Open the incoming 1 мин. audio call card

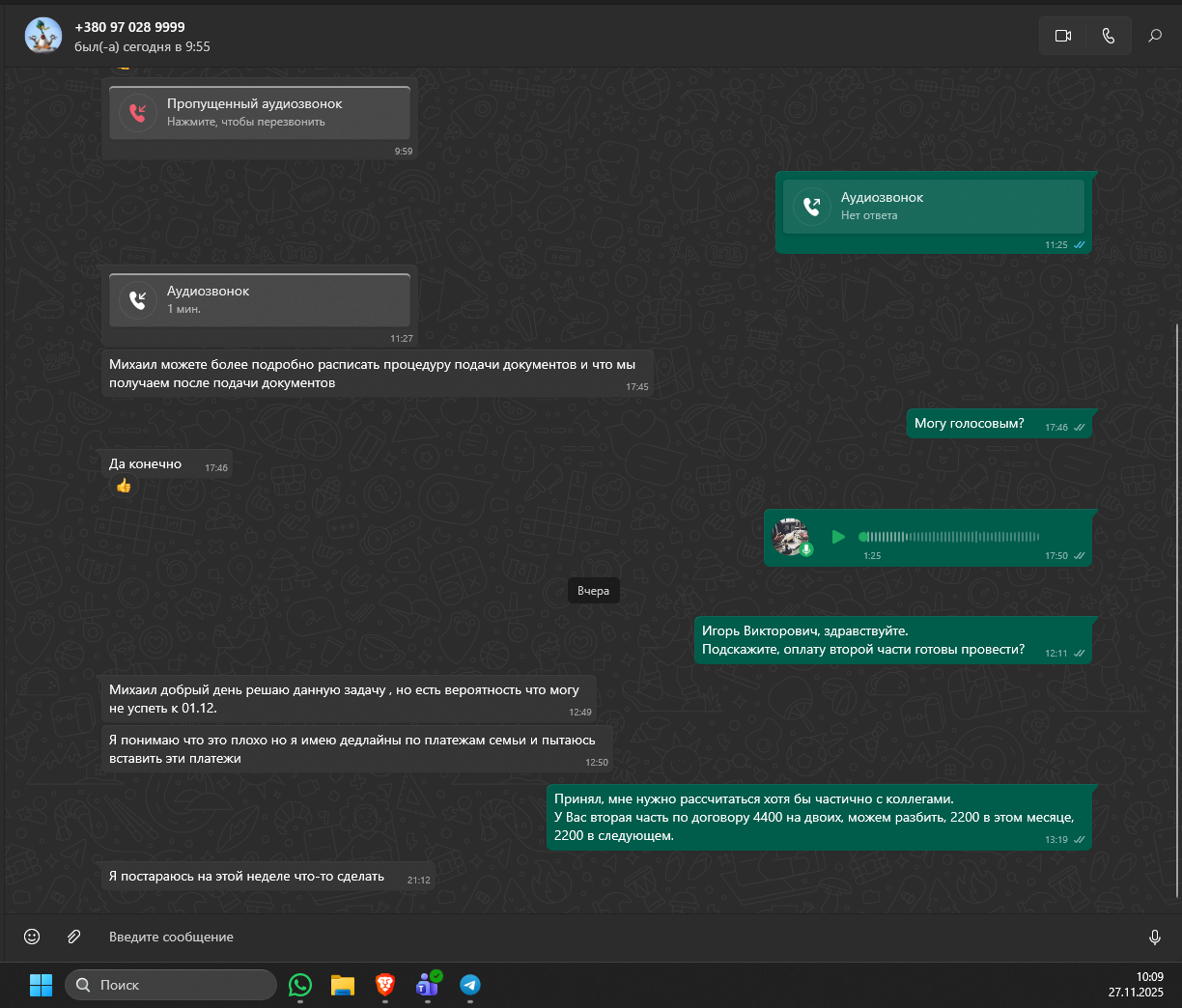(260, 299)
